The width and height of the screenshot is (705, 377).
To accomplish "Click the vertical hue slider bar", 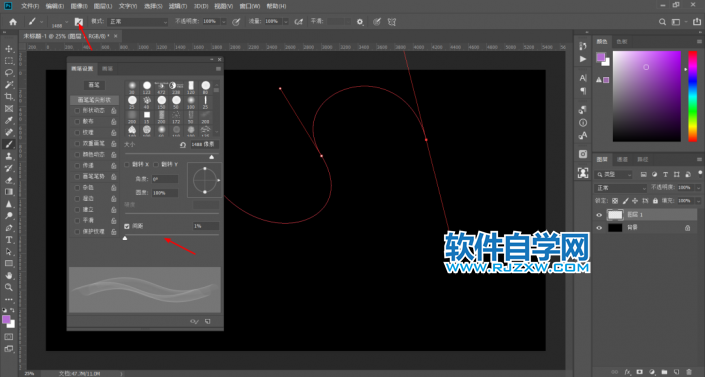I will click(x=692, y=96).
